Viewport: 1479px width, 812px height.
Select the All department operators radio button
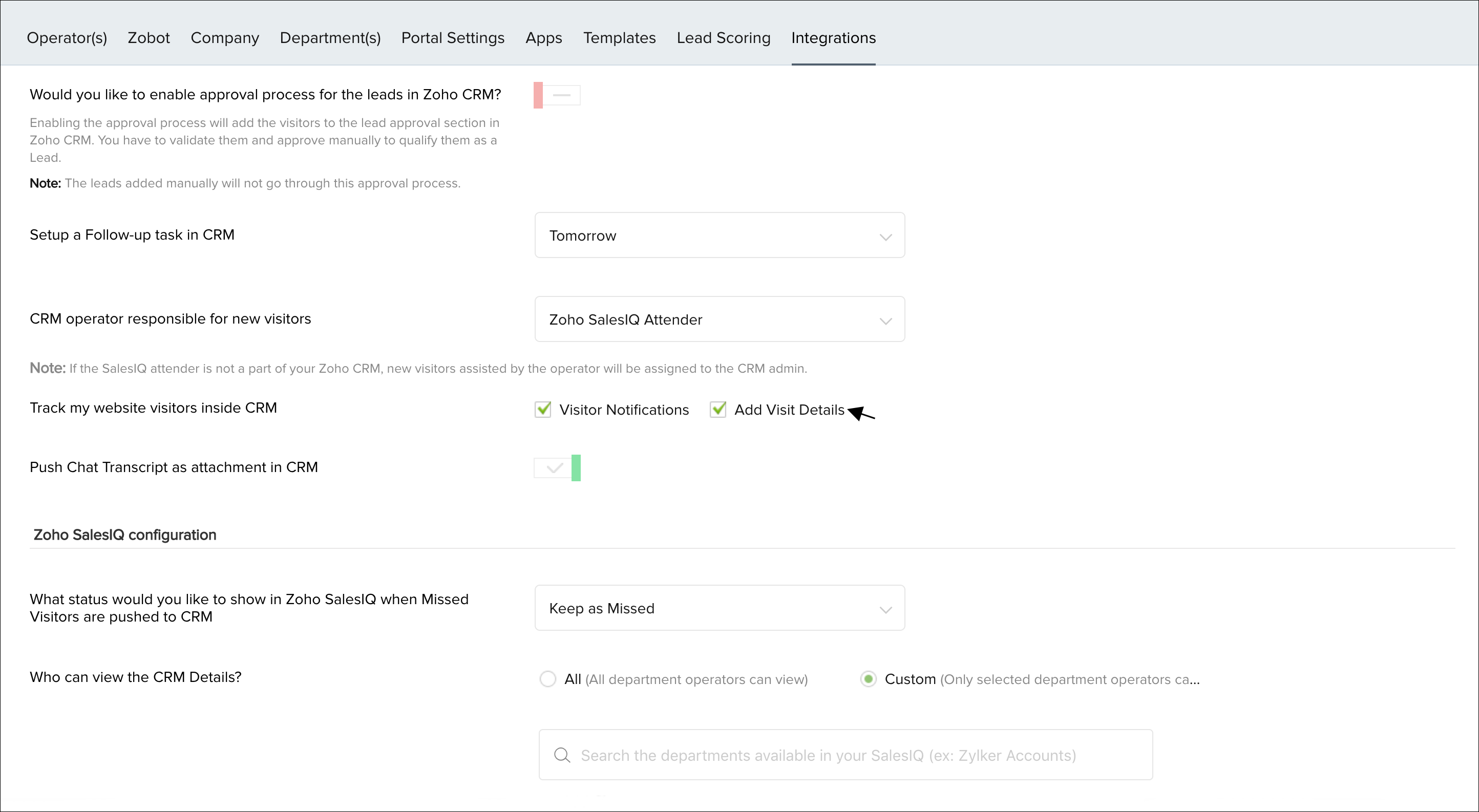pyautogui.click(x=548, y=679)
